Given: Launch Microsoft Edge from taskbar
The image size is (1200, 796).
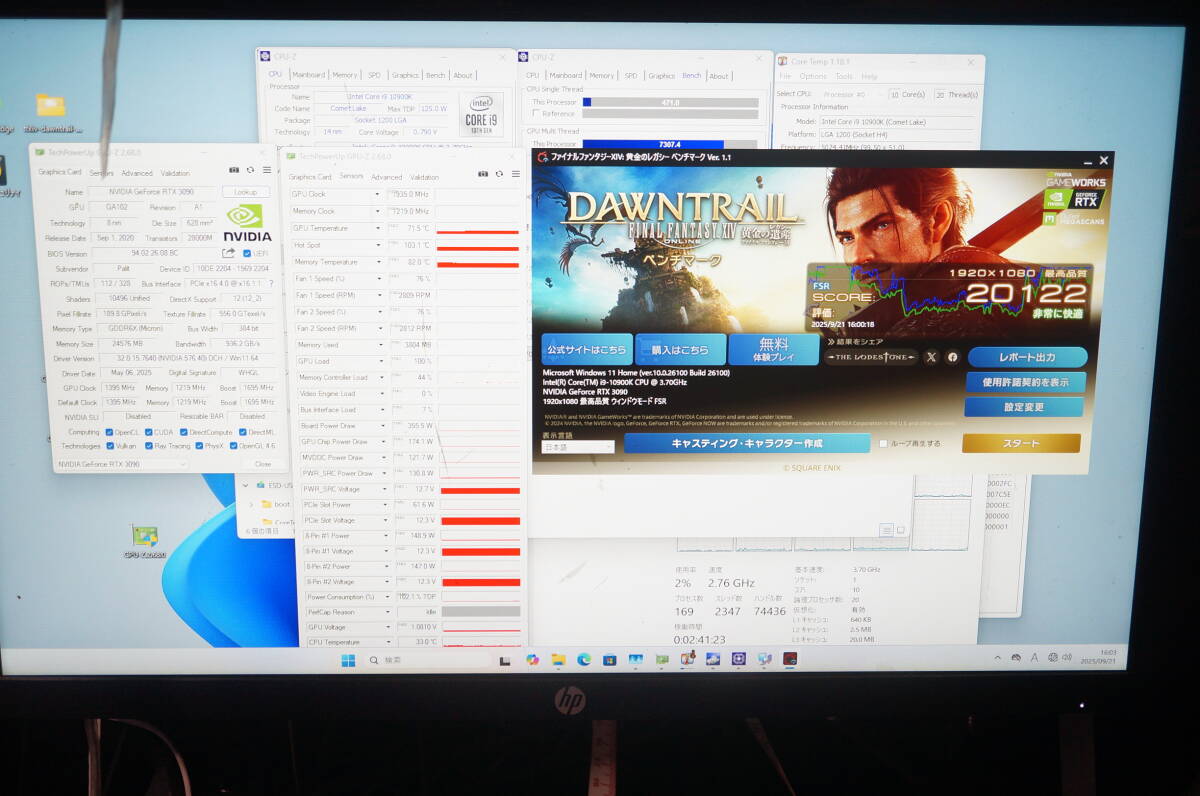Looking at the screenshot, I should 584,660.
